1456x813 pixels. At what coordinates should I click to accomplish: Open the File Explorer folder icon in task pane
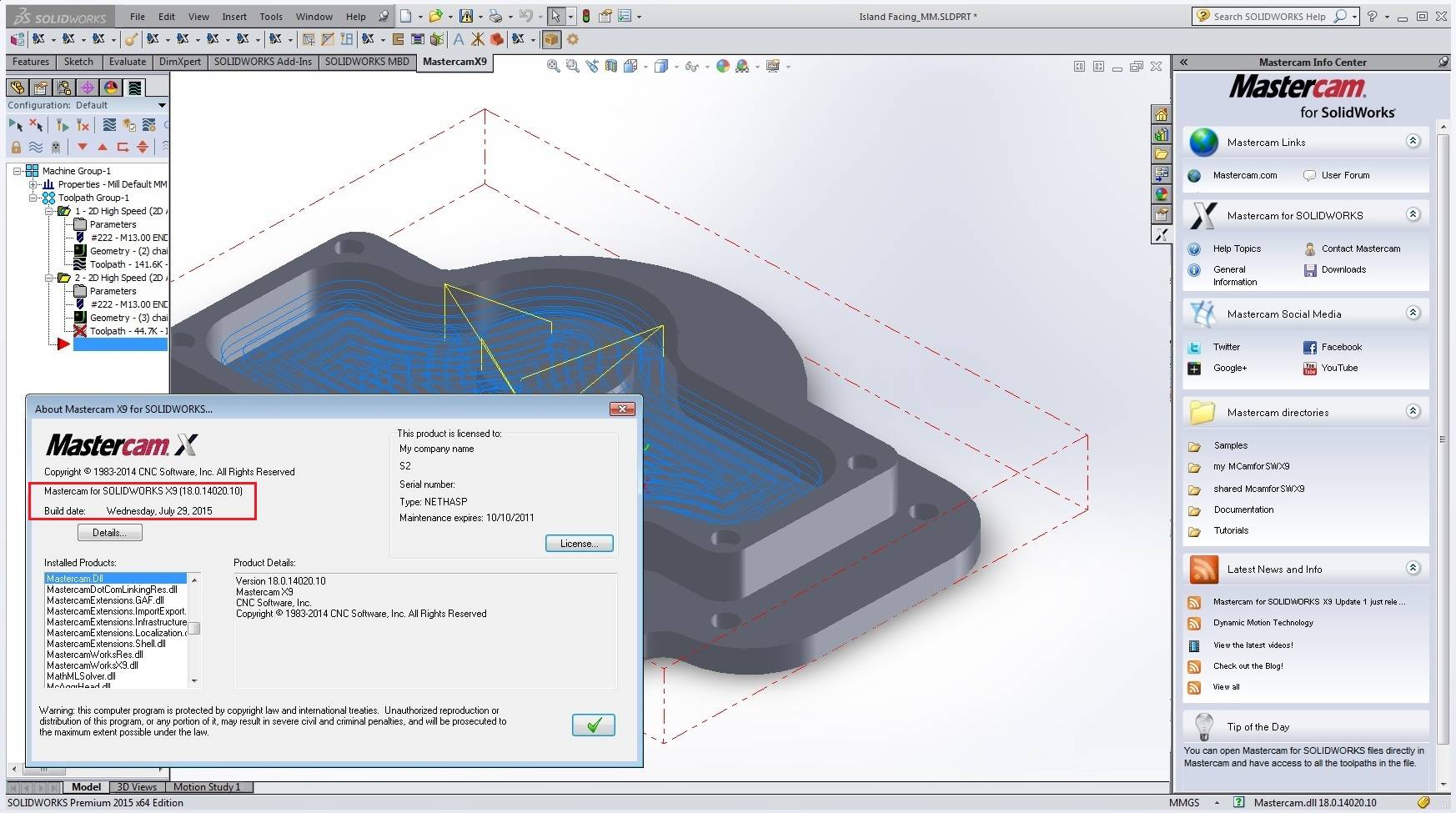(x=1161, y=154)
